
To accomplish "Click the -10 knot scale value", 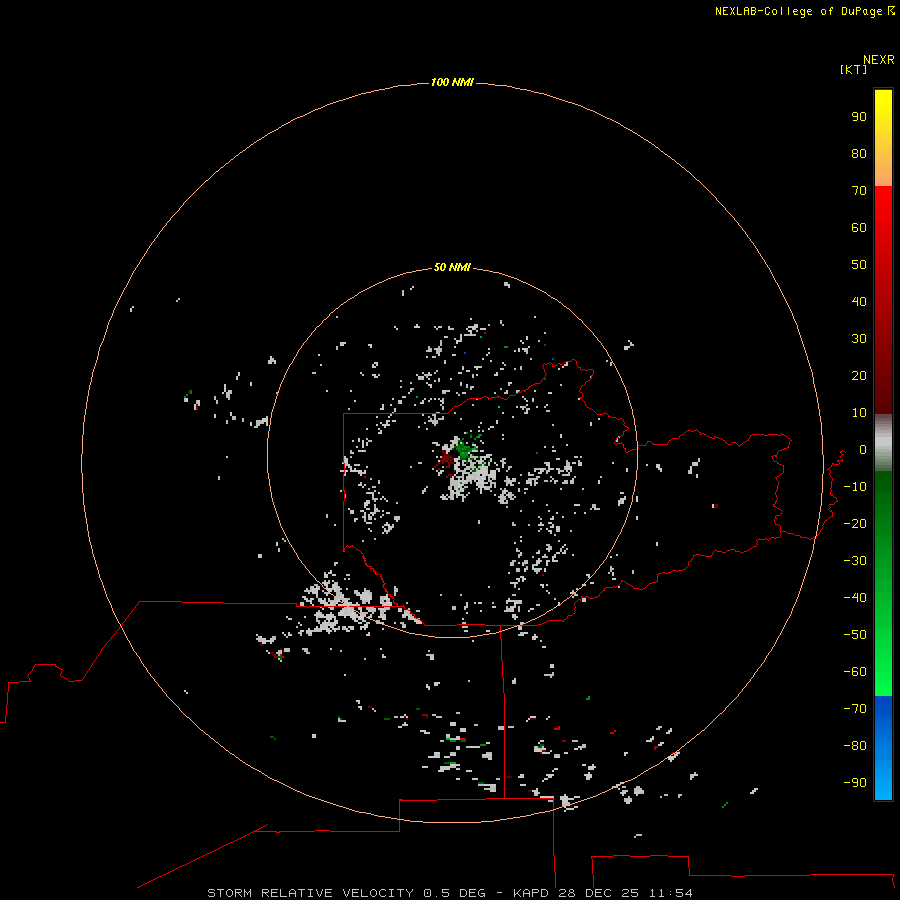I will 855,487.
